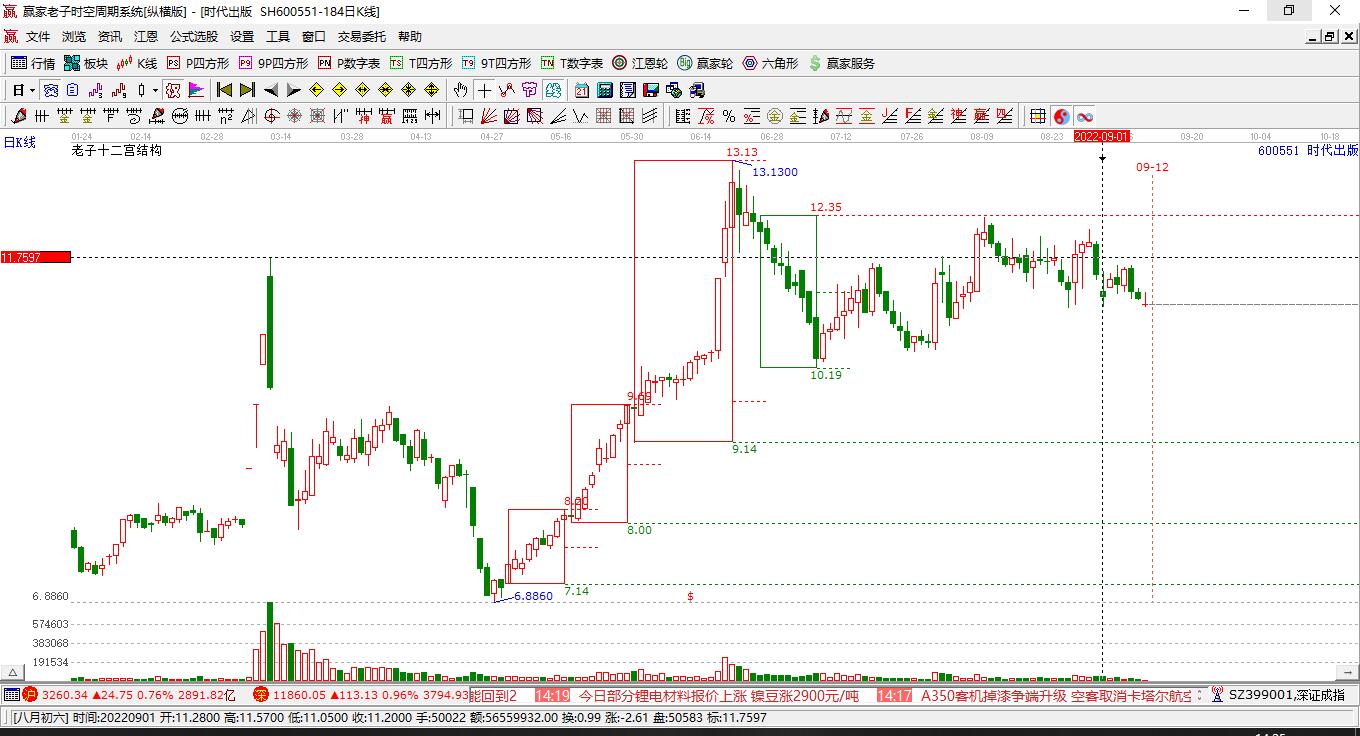The height and width of the screenshot is (736, 1360).
Task: Click the 日K线 chart label
Action: click(19, 143)
